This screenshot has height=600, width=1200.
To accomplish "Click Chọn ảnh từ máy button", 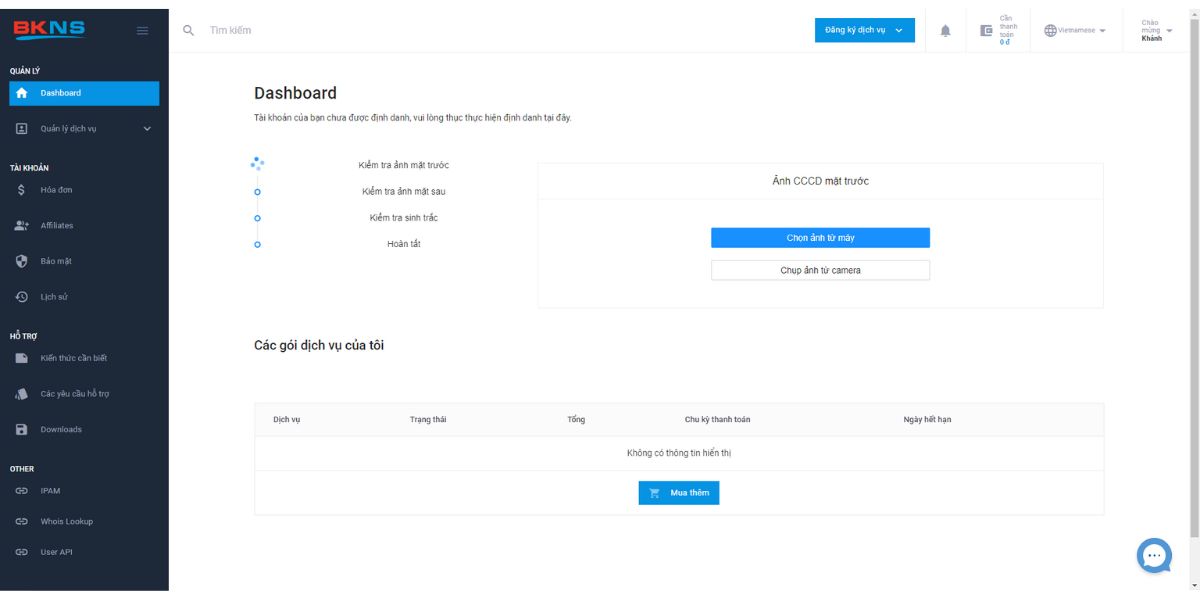I will click(x=820, y=238).
